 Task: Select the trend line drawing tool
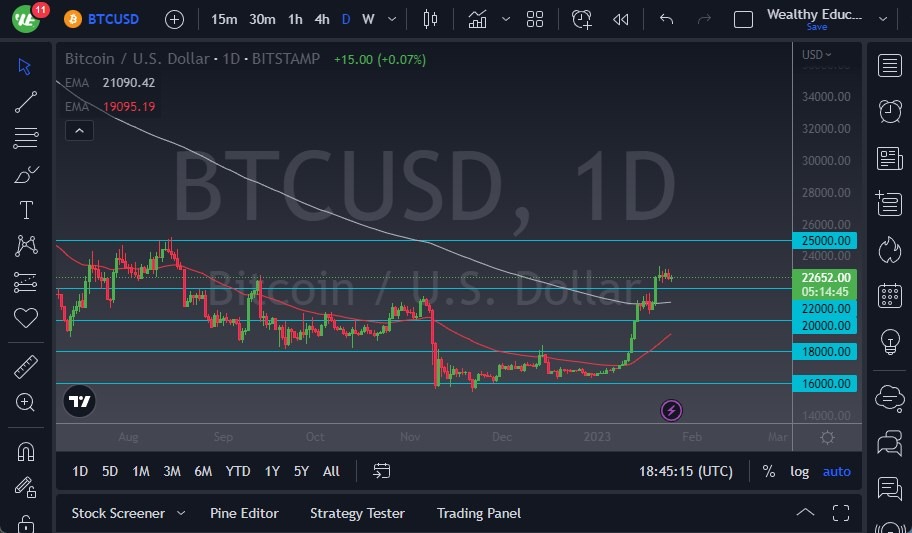pos(26,102)
